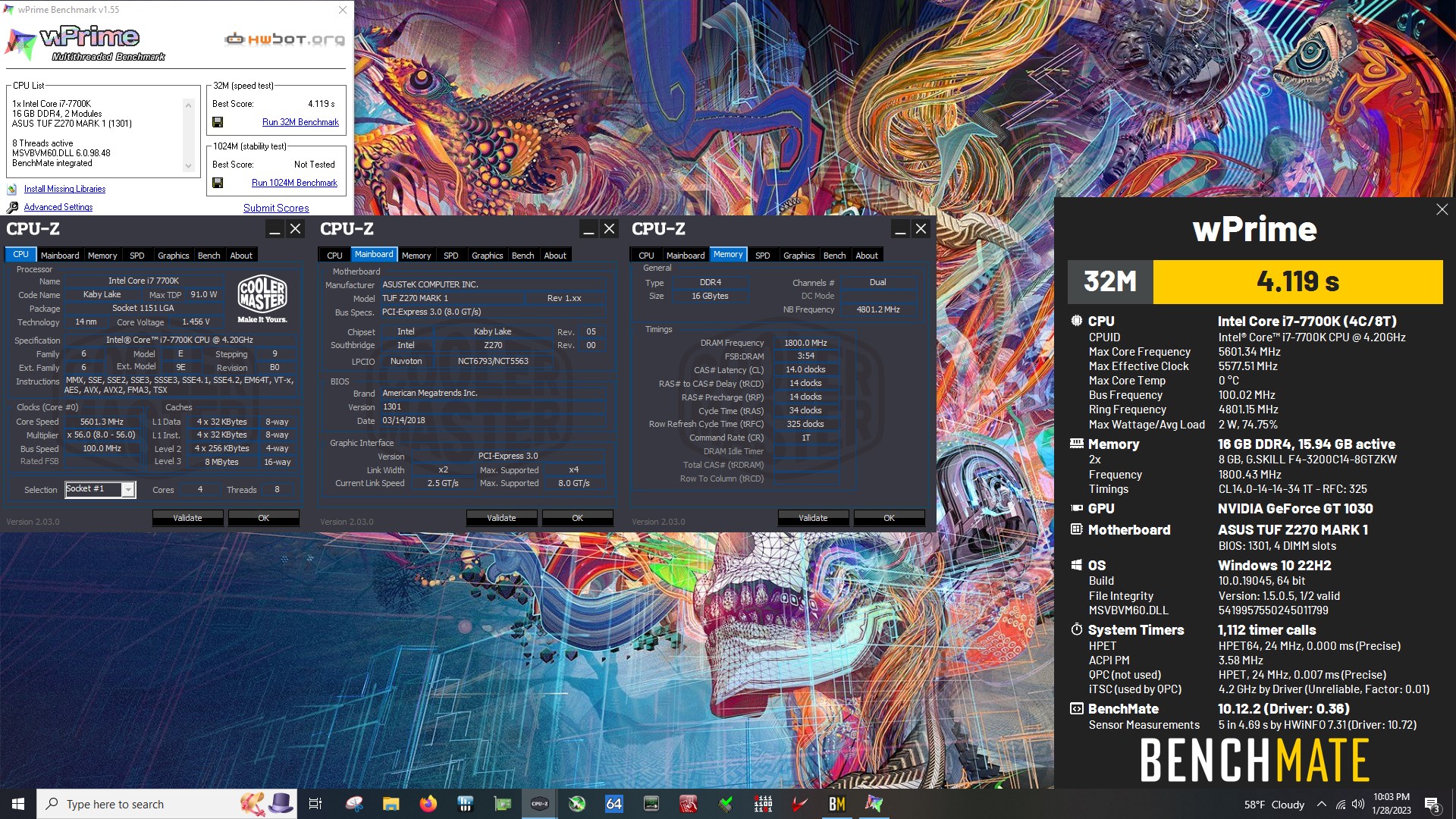Click Run 1024M Benchmark link
The image size is (1456, 819).
(x=294, y=183)
